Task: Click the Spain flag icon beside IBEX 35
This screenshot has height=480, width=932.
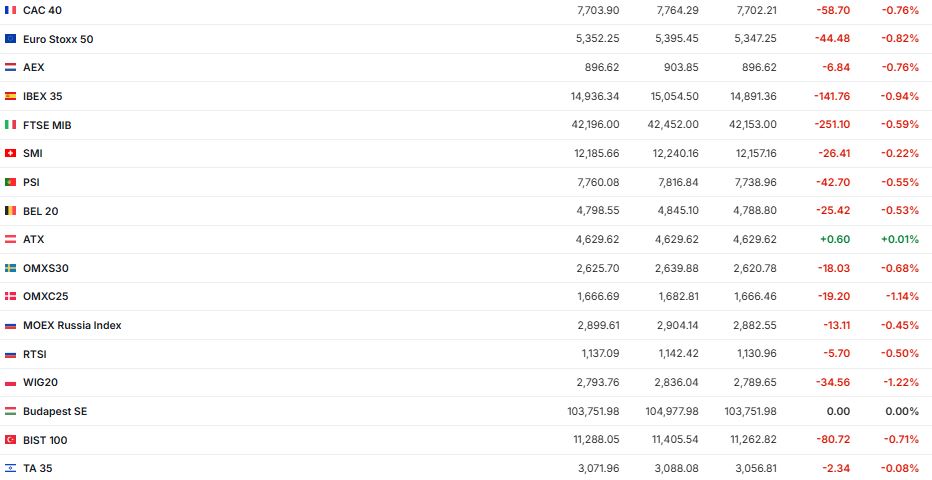Action: click(10, 96)
